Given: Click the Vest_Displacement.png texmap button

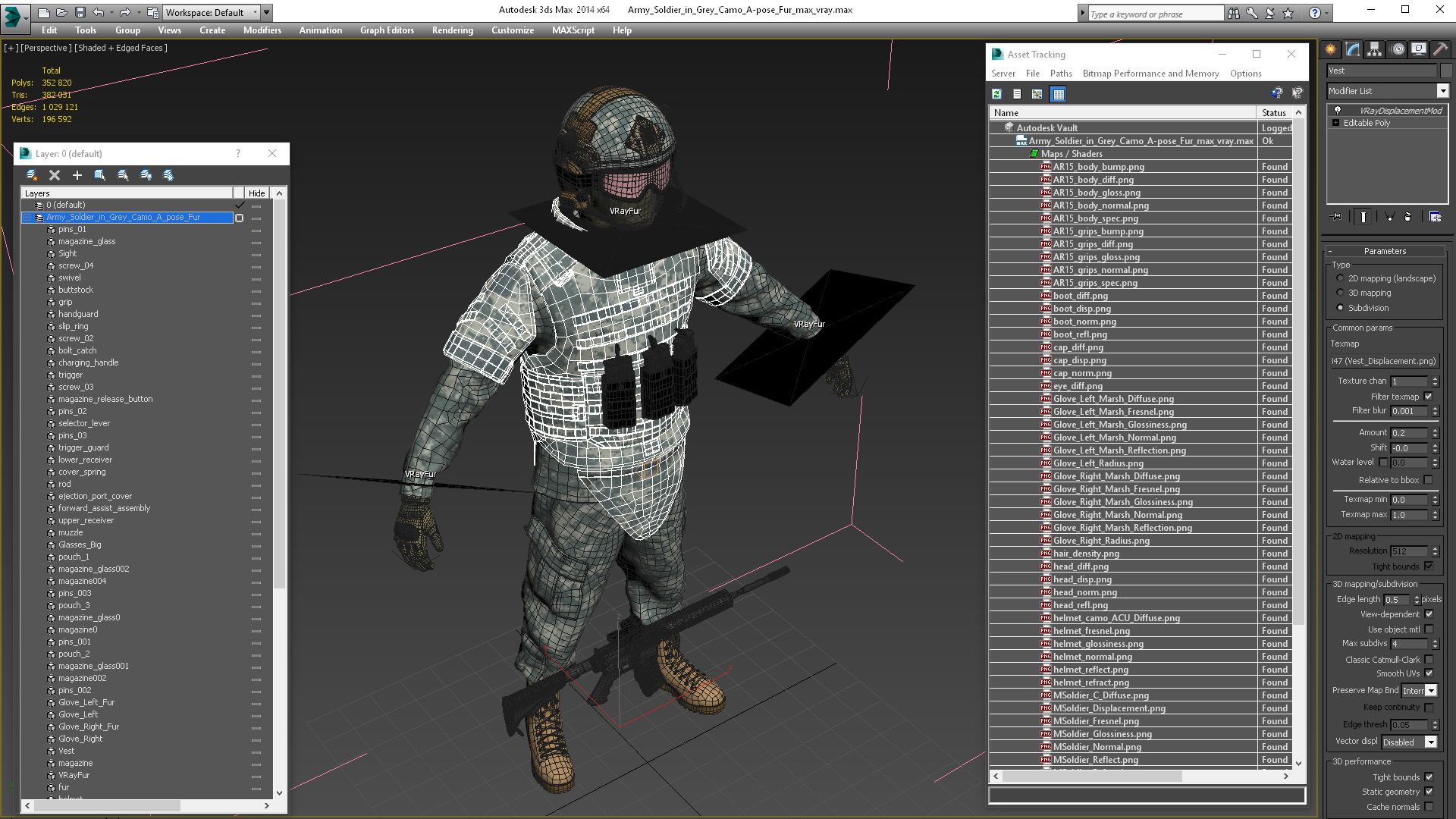Looking at the screenshot, I should [x=1384, y=361].
